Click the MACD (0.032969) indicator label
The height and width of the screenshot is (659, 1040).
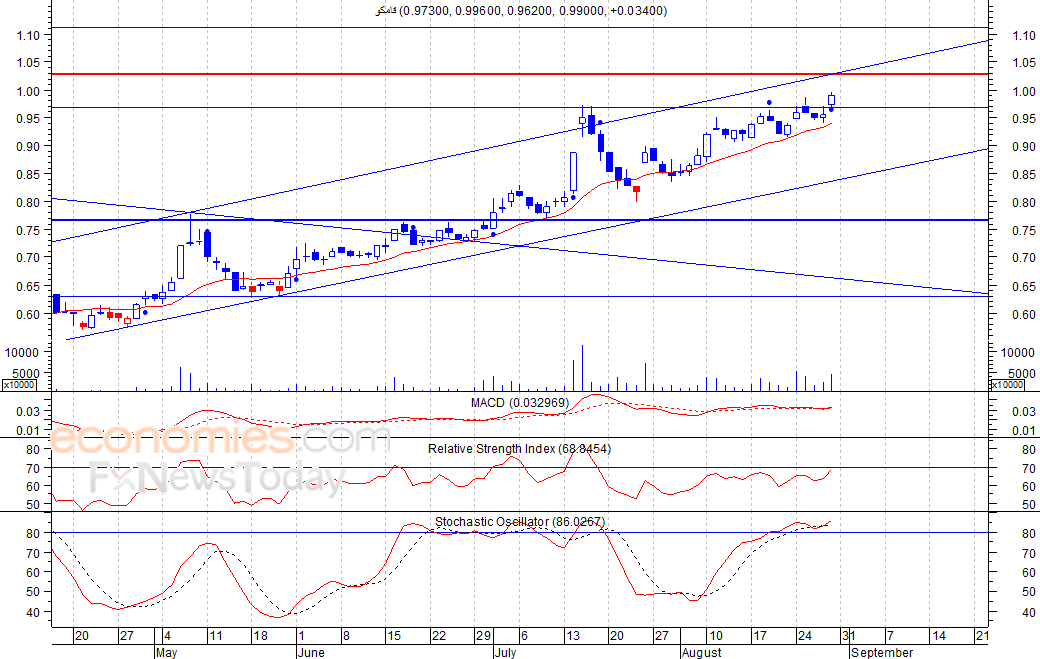[x=519, y=403]
